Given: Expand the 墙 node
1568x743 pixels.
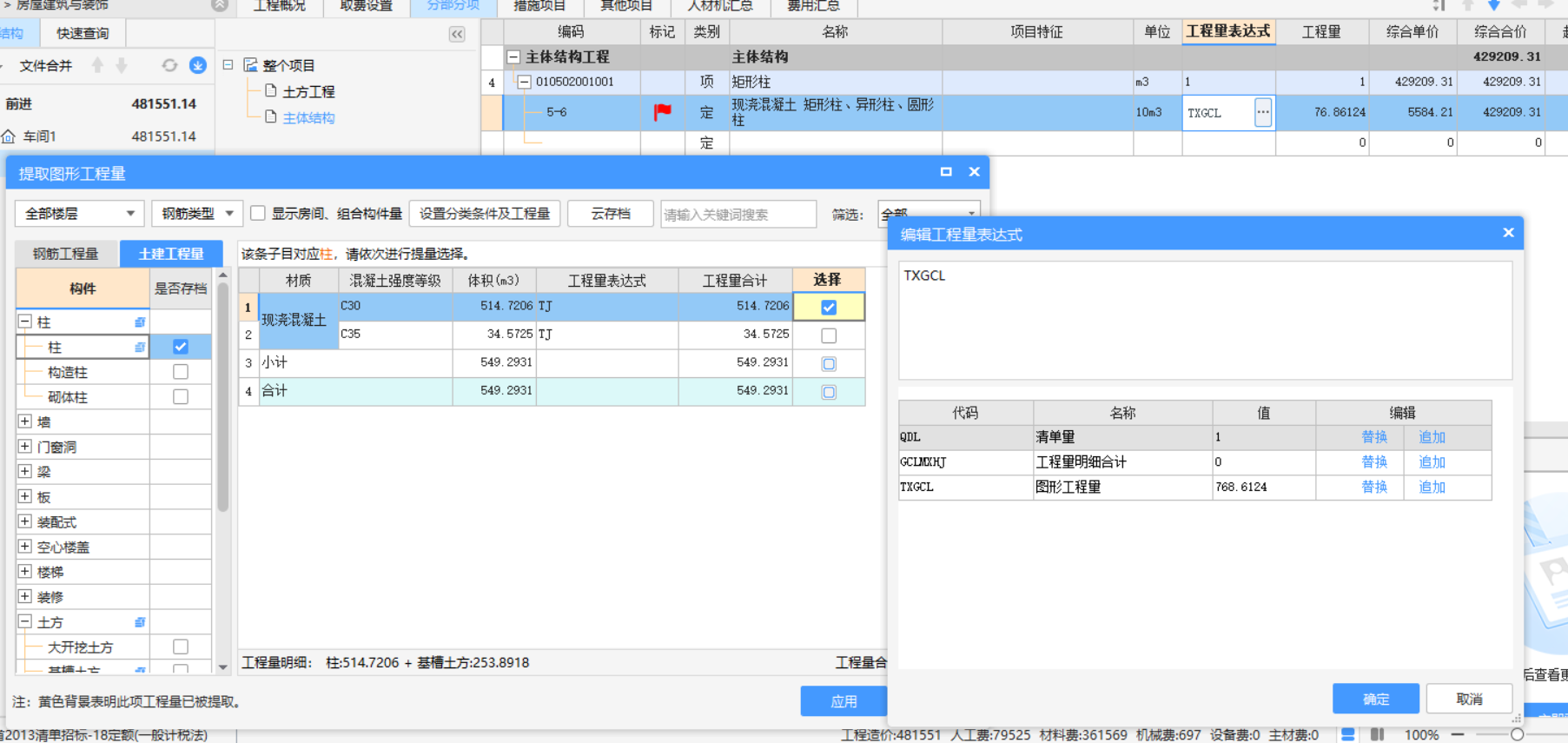Looking at the screenshot, I should pyautogui.click(x=25, y=421).
